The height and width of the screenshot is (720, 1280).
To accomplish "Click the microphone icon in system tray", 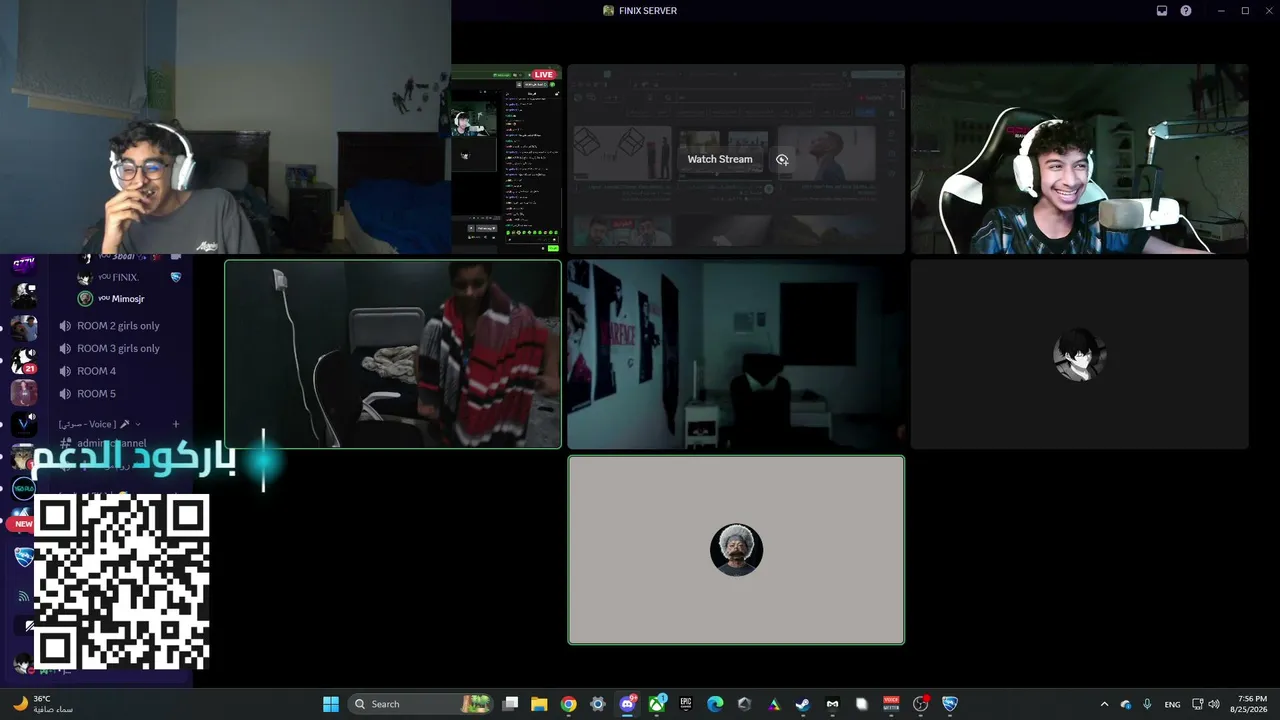I will click(1147, 704).
